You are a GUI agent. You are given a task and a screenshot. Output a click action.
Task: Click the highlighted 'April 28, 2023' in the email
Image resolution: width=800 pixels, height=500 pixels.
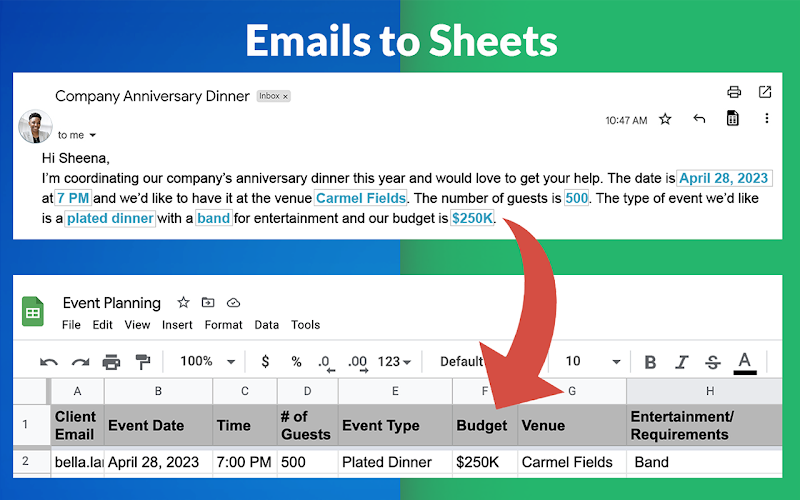[x=724, y=178]
